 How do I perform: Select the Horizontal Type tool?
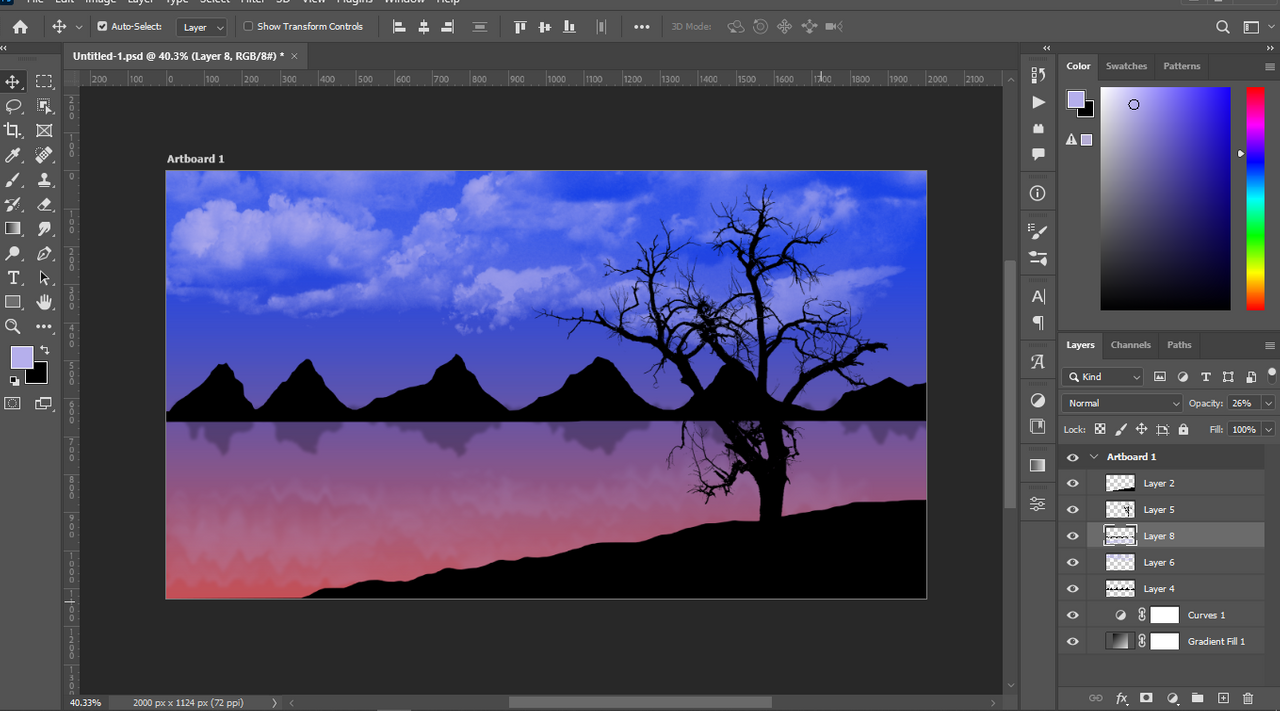click(x=13, y=278)
